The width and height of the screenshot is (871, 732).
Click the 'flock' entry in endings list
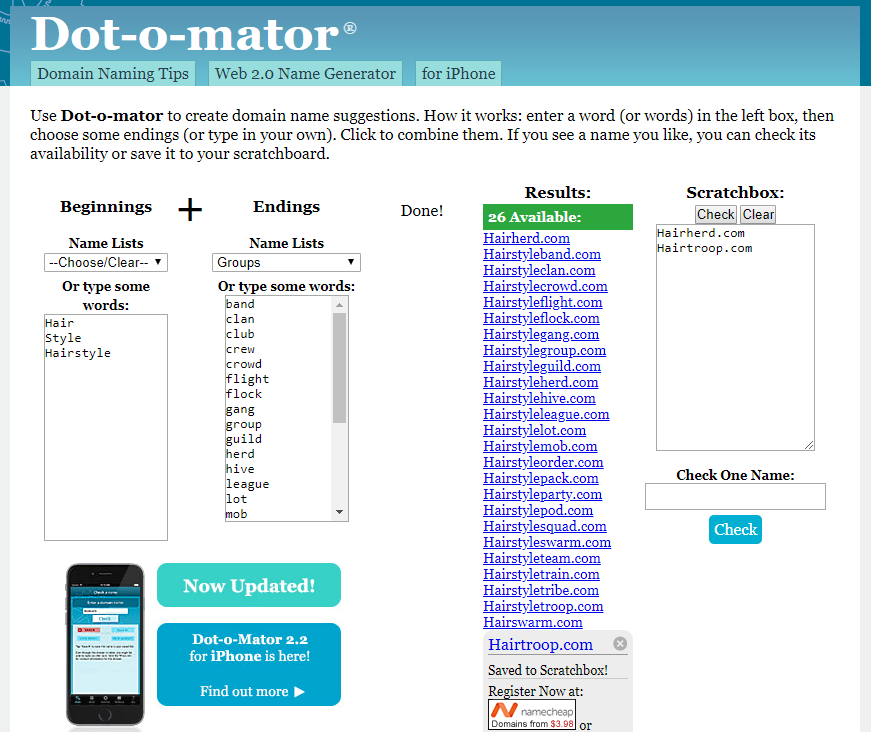(244, 394)
